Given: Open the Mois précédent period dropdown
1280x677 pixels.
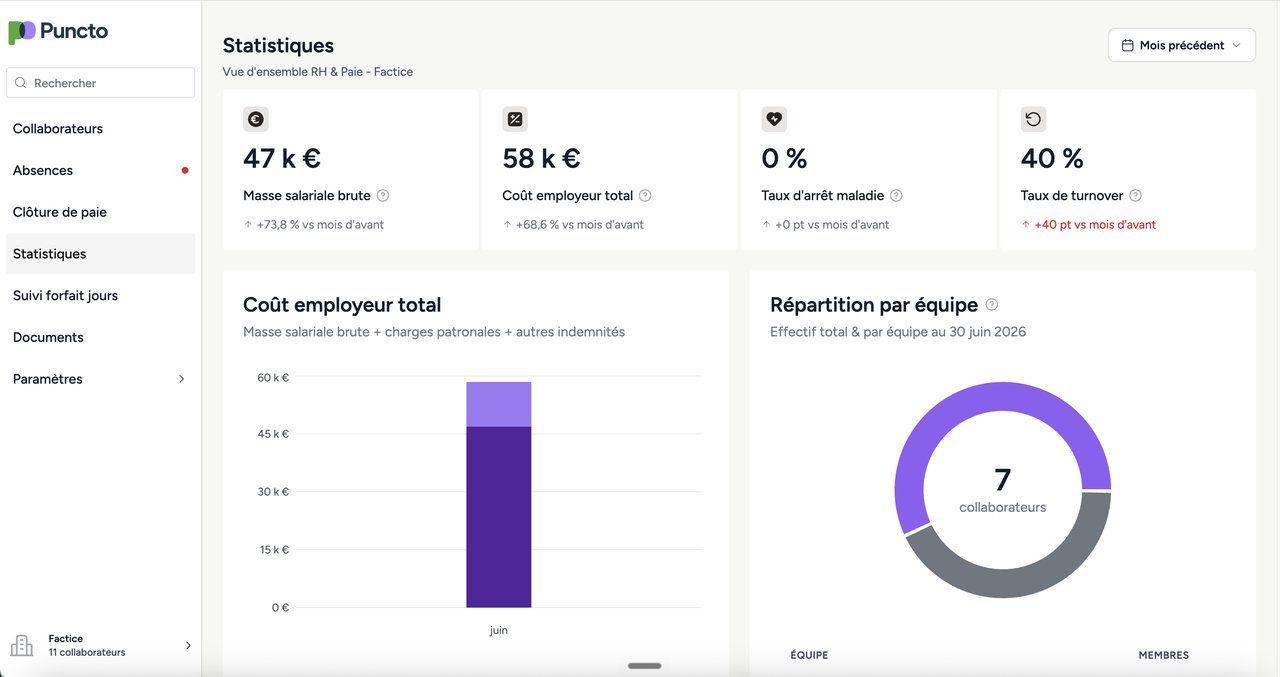Looking at the screenshot, I should (1182, 45).
